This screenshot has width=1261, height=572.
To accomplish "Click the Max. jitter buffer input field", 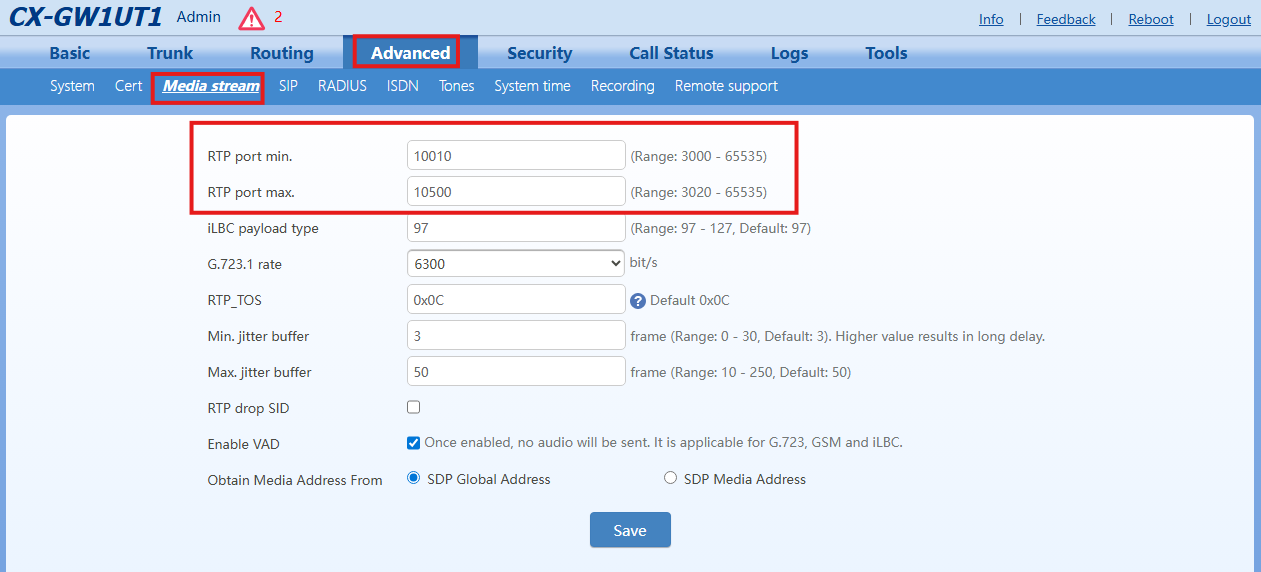I will (516, 371).
